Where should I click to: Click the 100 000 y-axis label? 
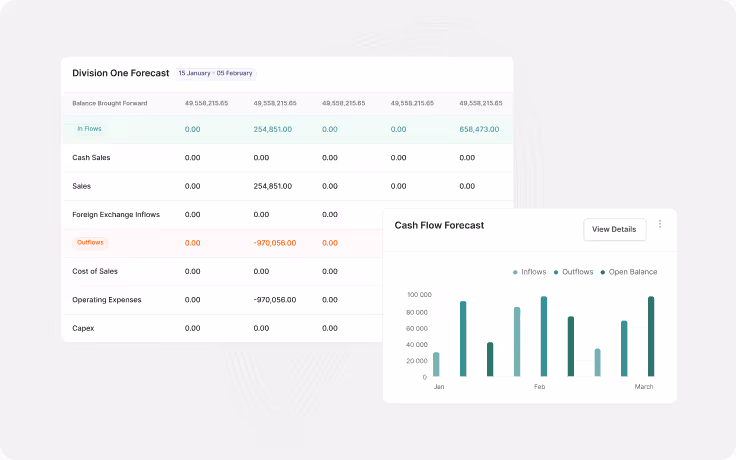pos(419,295)
